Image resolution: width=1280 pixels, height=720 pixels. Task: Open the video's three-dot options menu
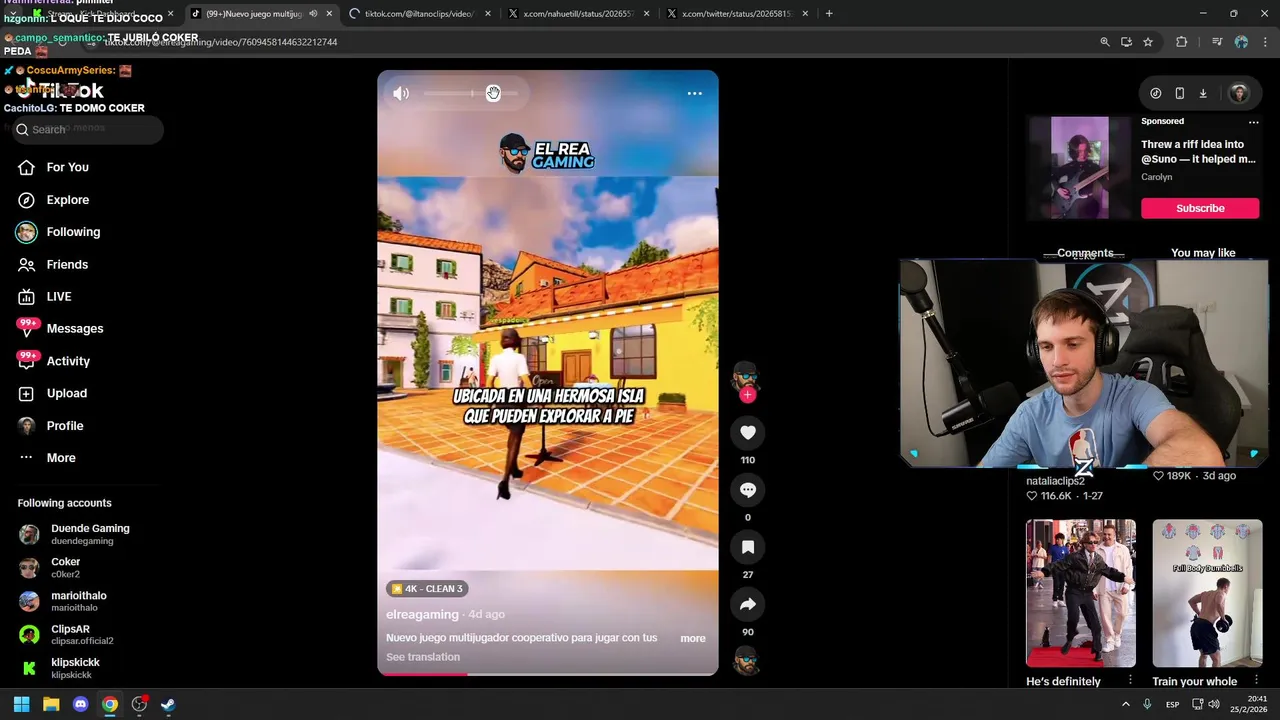pos(694,93)
